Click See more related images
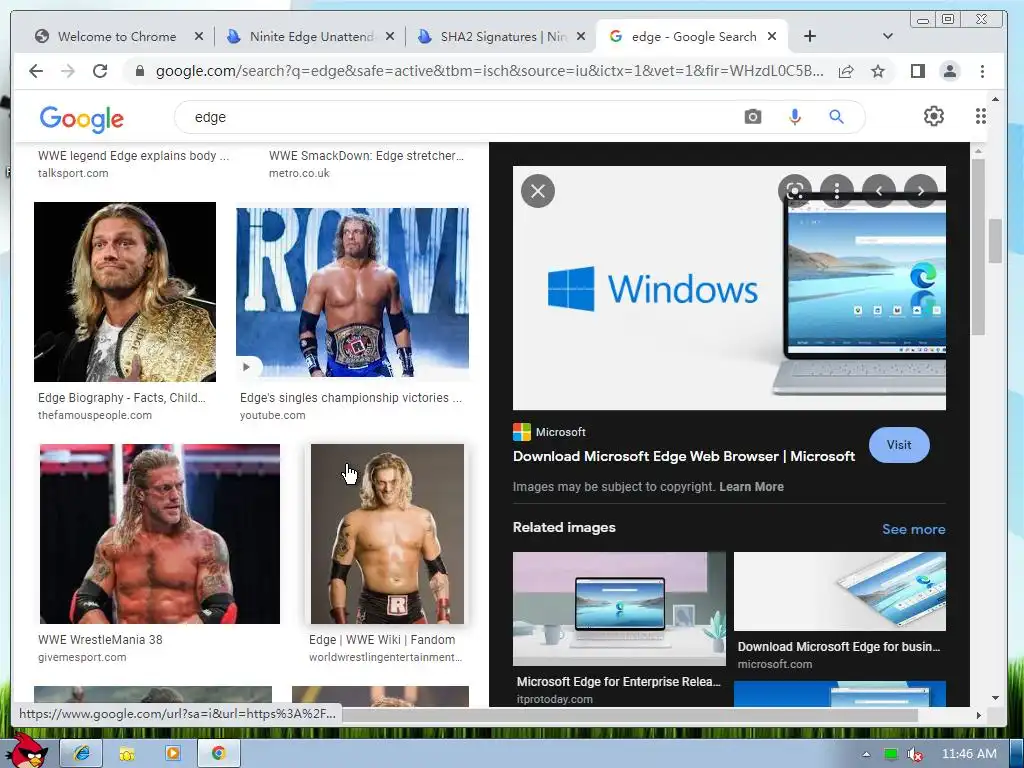This screenshot has width=1024, height=768. (x=914, y=529)
